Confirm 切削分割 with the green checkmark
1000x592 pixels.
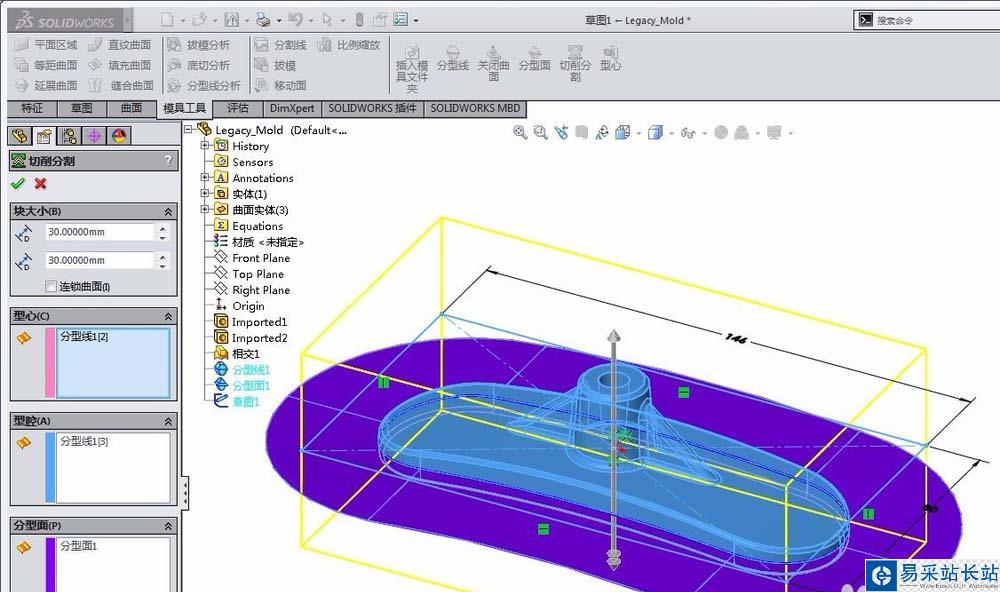[18, 184]
